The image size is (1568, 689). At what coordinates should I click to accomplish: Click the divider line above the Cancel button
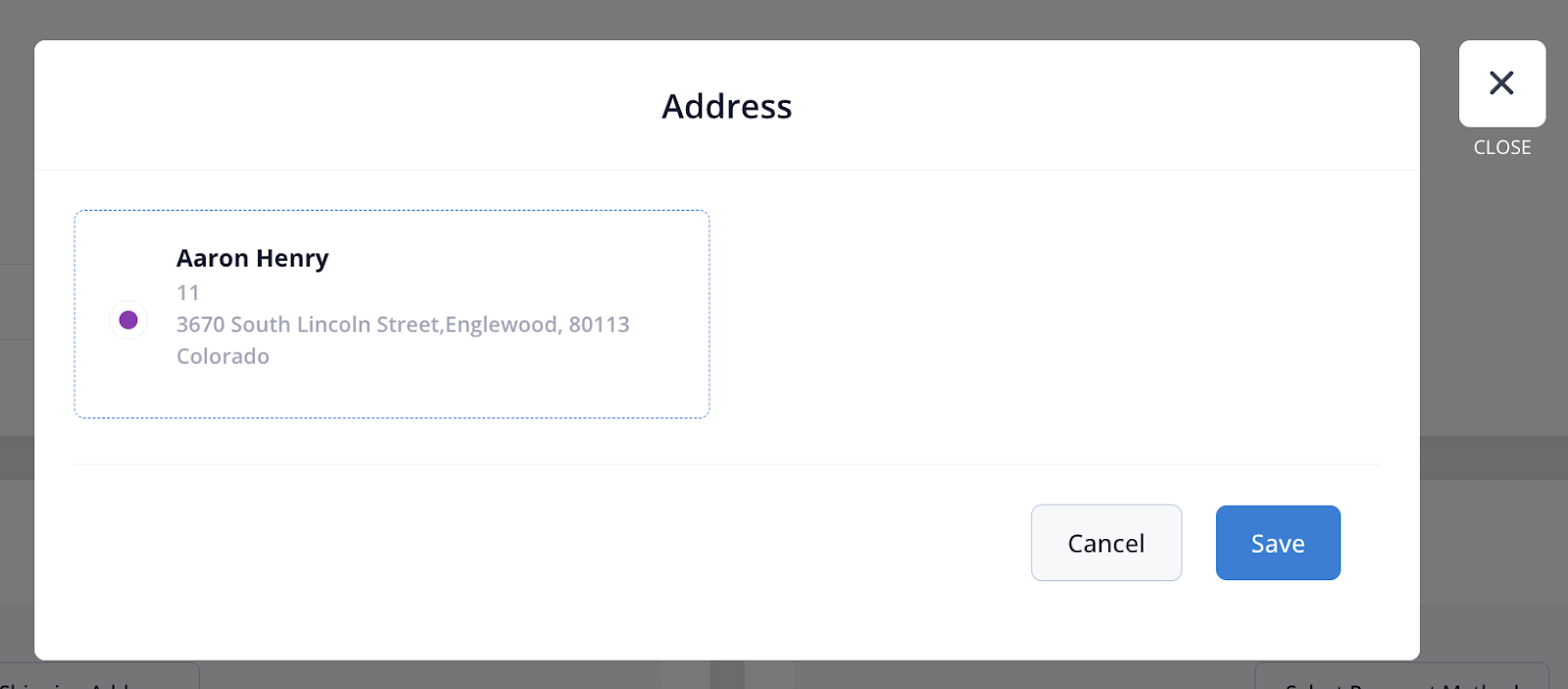pos(726,464)
